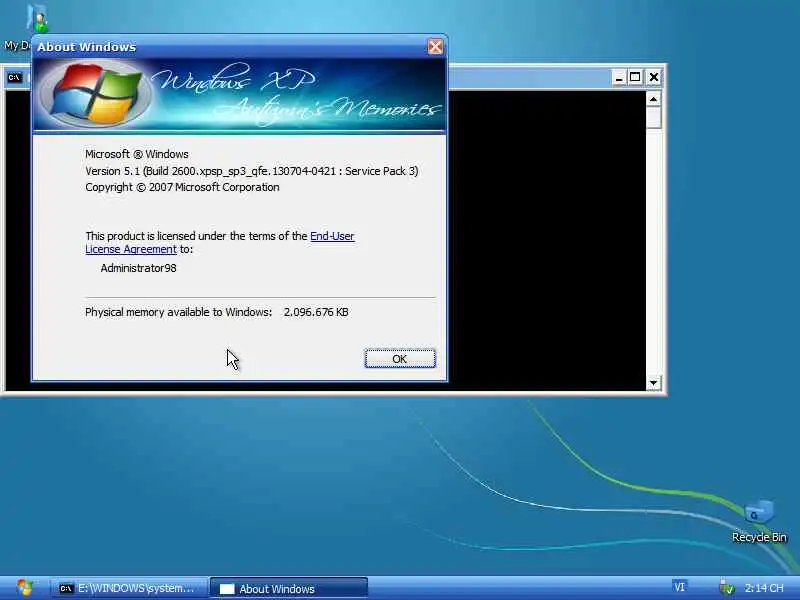
Task: Click the Copyright 2007 Microsoft Corporation line
Action: (182, 187)
